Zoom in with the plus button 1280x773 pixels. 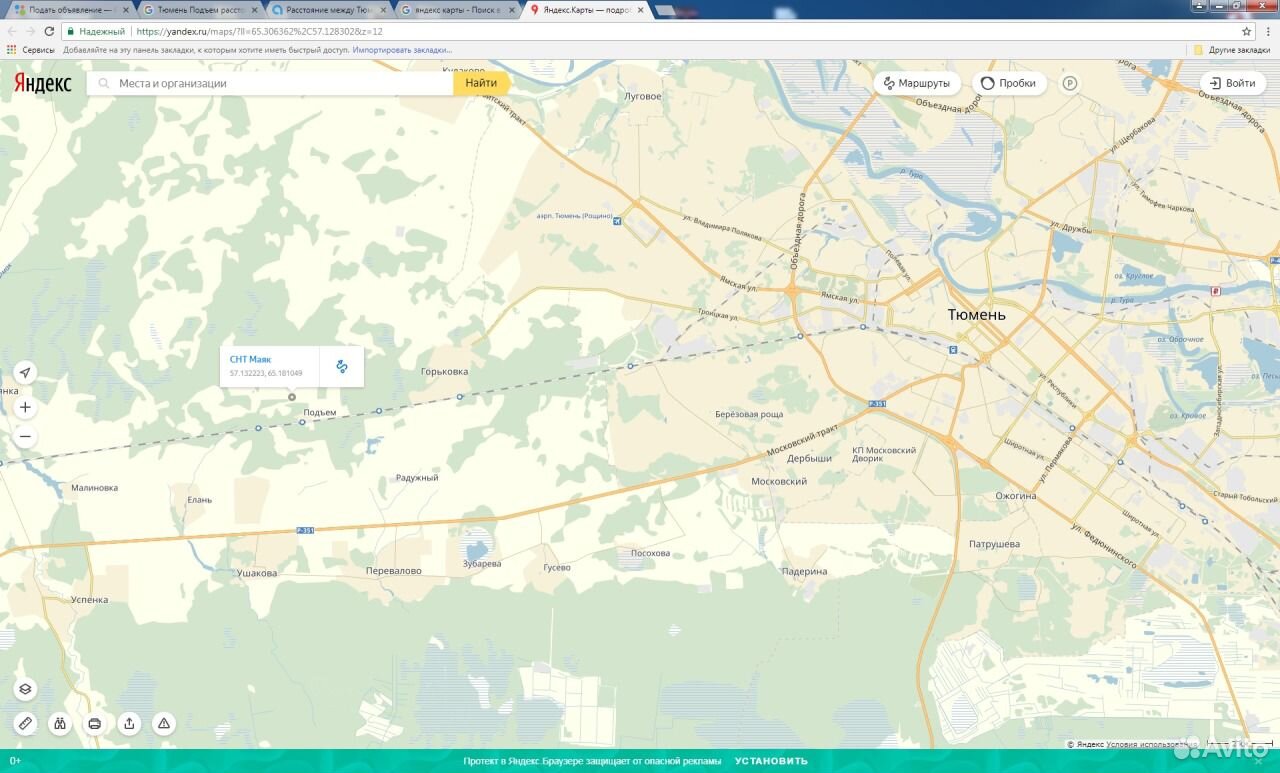(x=26, y=407)
